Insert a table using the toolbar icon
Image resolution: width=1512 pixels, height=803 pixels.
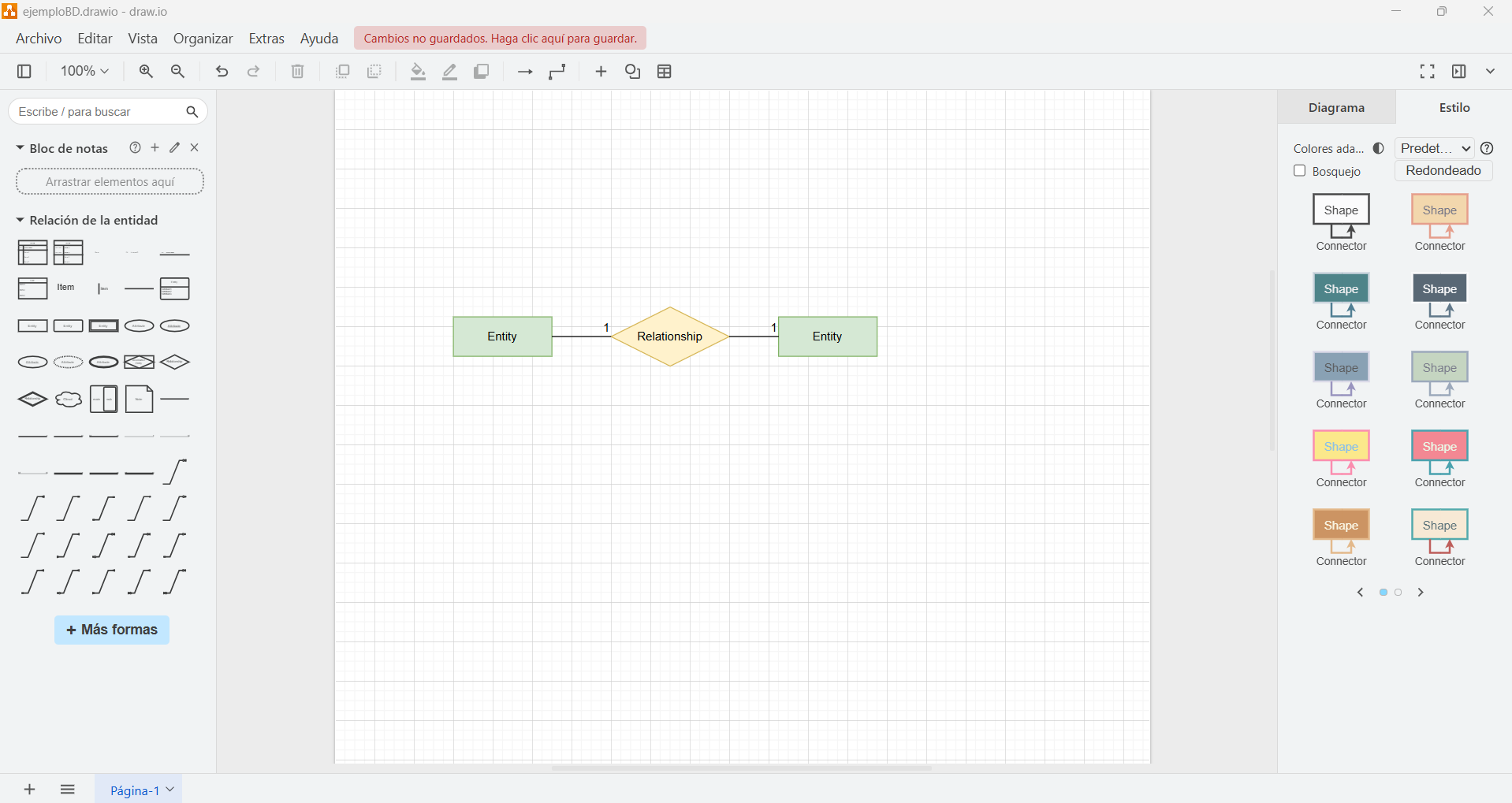coord(665,71)
